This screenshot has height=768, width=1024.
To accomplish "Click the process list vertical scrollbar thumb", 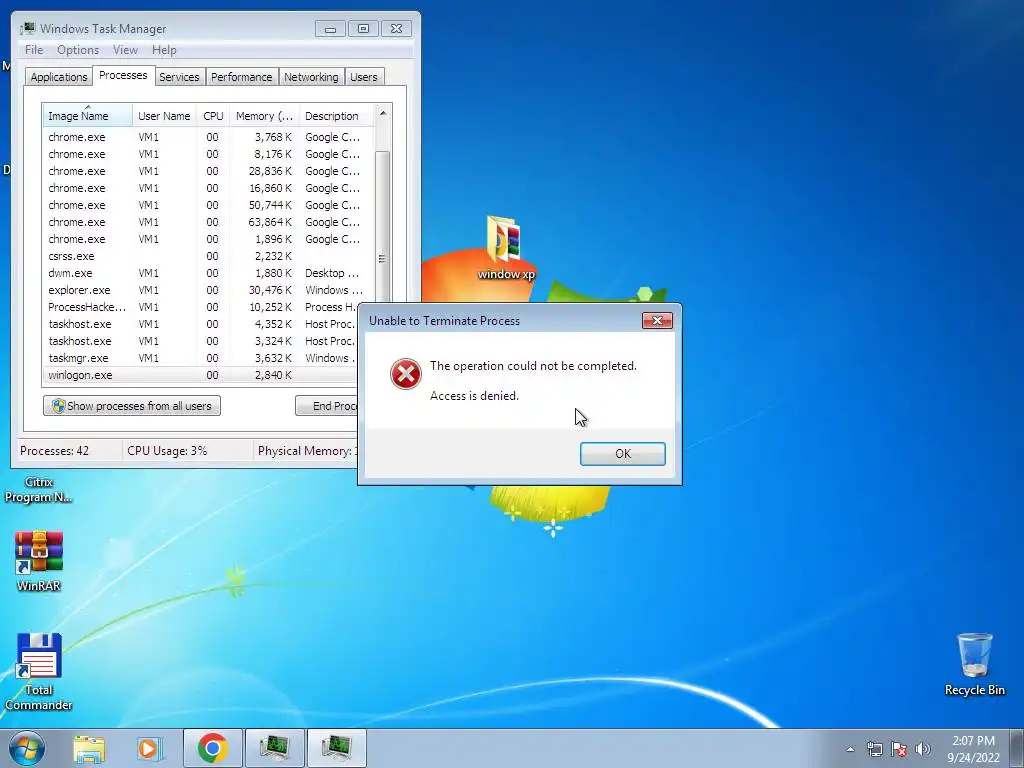I will [383, 227].
